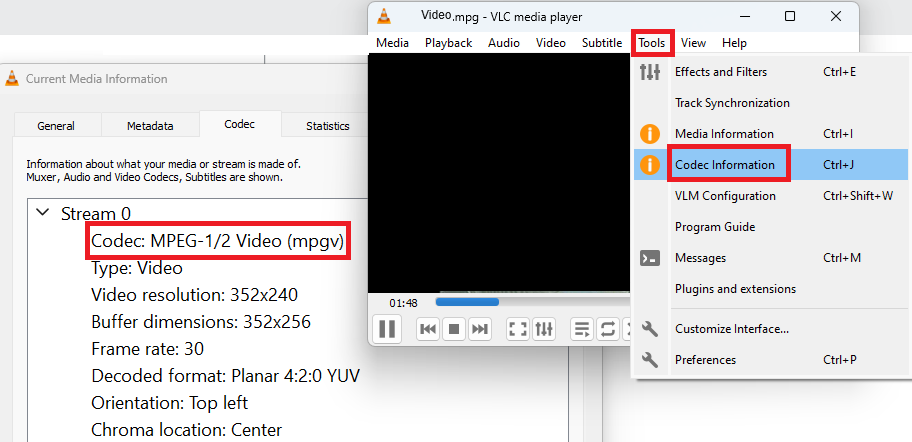Select Codec Information menu entry

tap(772, 165)
